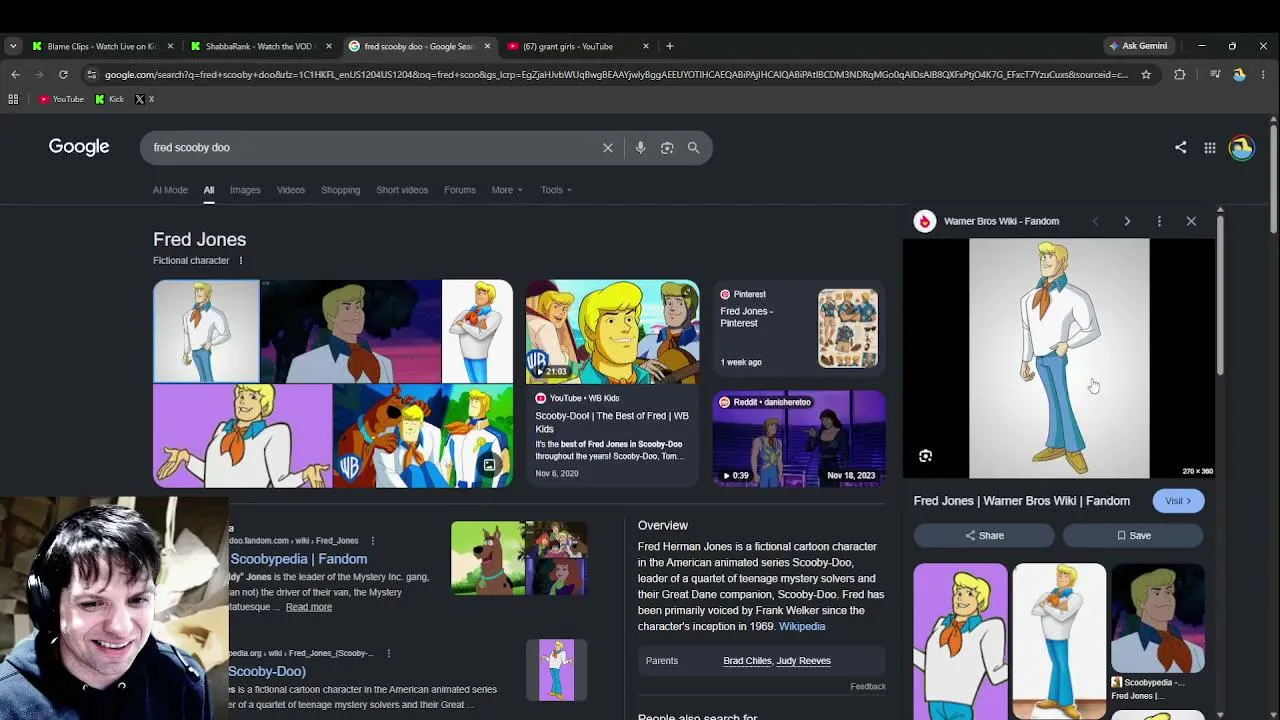This screenshot has height=720, width=1280.
Task: Open the Chrome extensions menu
Action: tap(1180, 74)
